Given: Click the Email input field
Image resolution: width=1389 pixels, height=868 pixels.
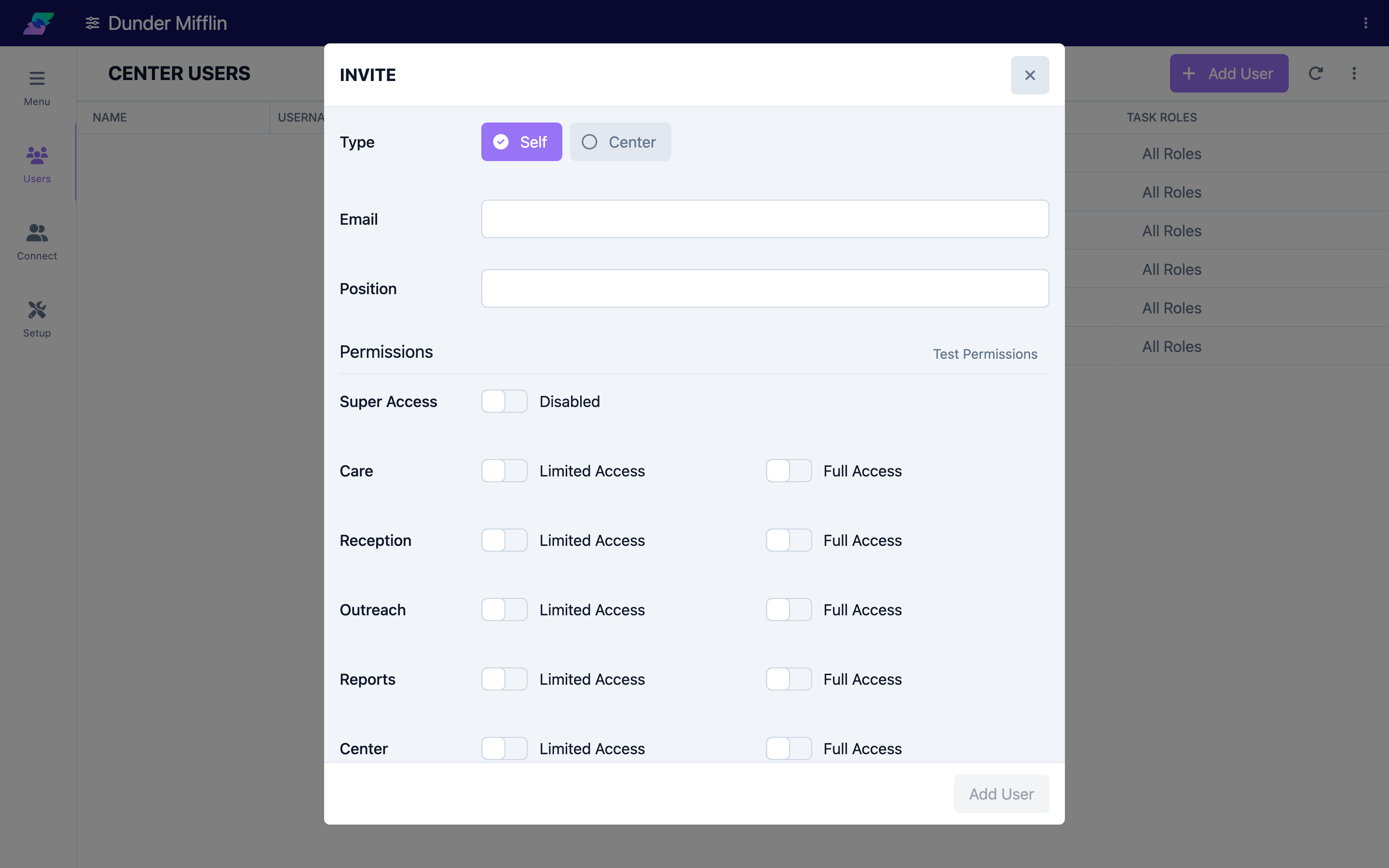Looking at the screenshot, I should coord(764,219).
